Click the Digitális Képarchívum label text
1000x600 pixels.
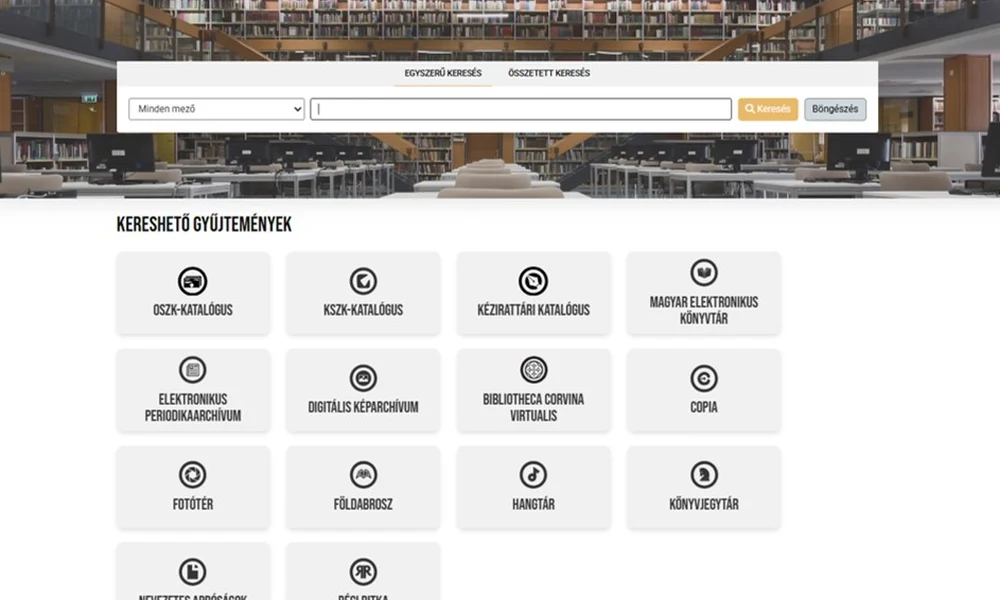(x=363, y=407)
